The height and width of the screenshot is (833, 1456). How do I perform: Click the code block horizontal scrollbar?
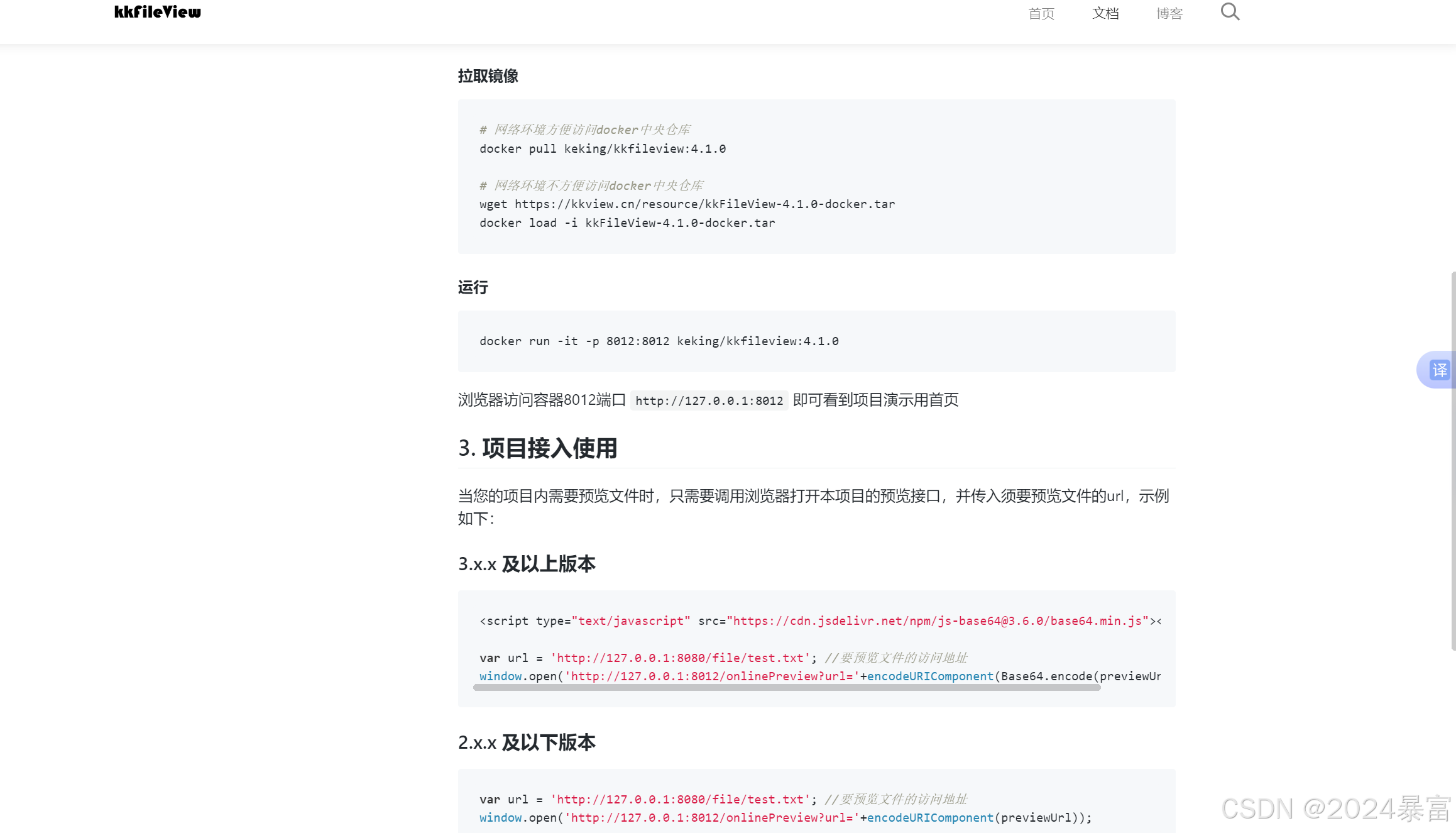(x=787, y=688)
